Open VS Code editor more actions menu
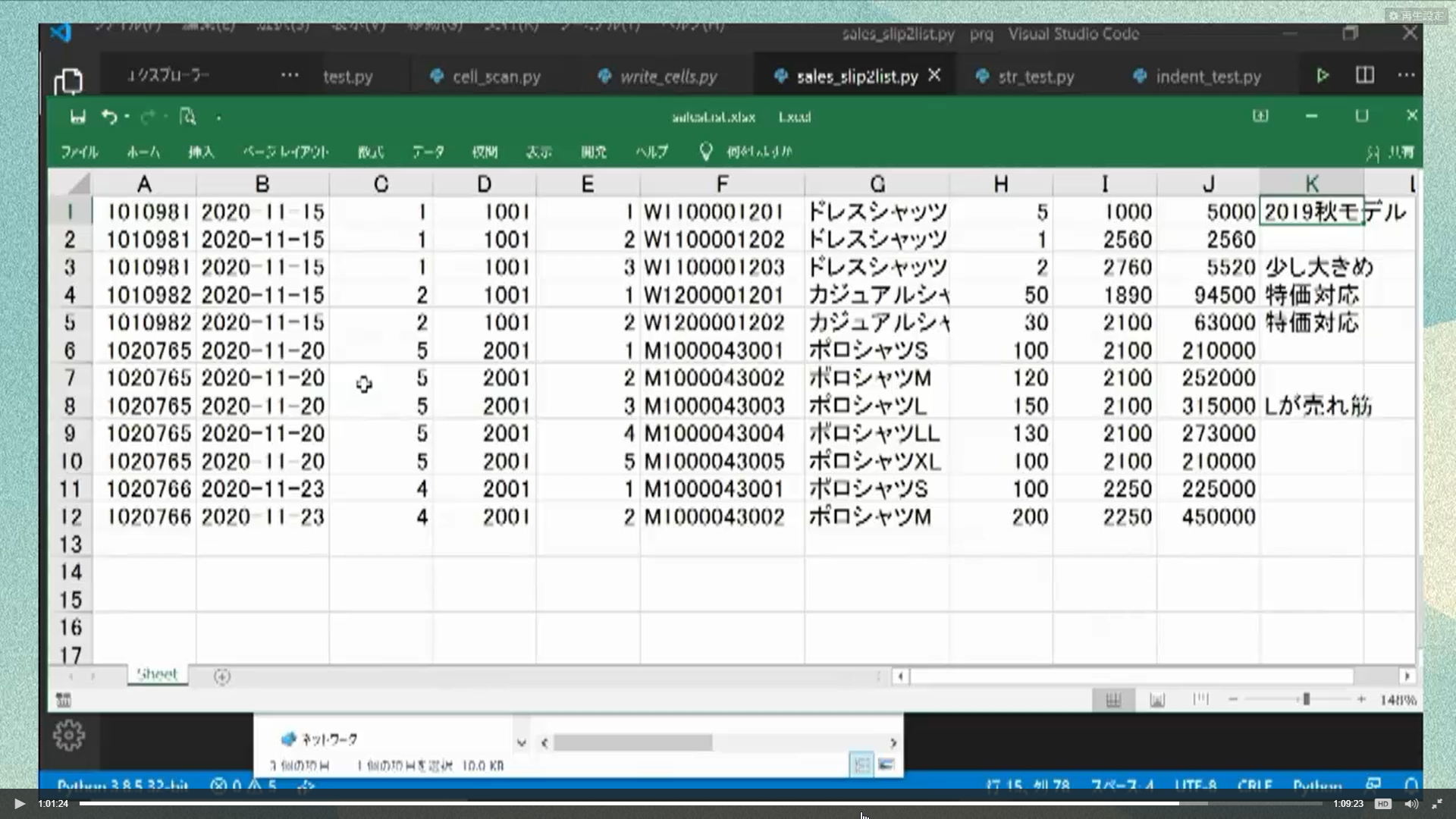Image resolution: width=1456 pixels, height=819 pixels. tap(1406, 74)
